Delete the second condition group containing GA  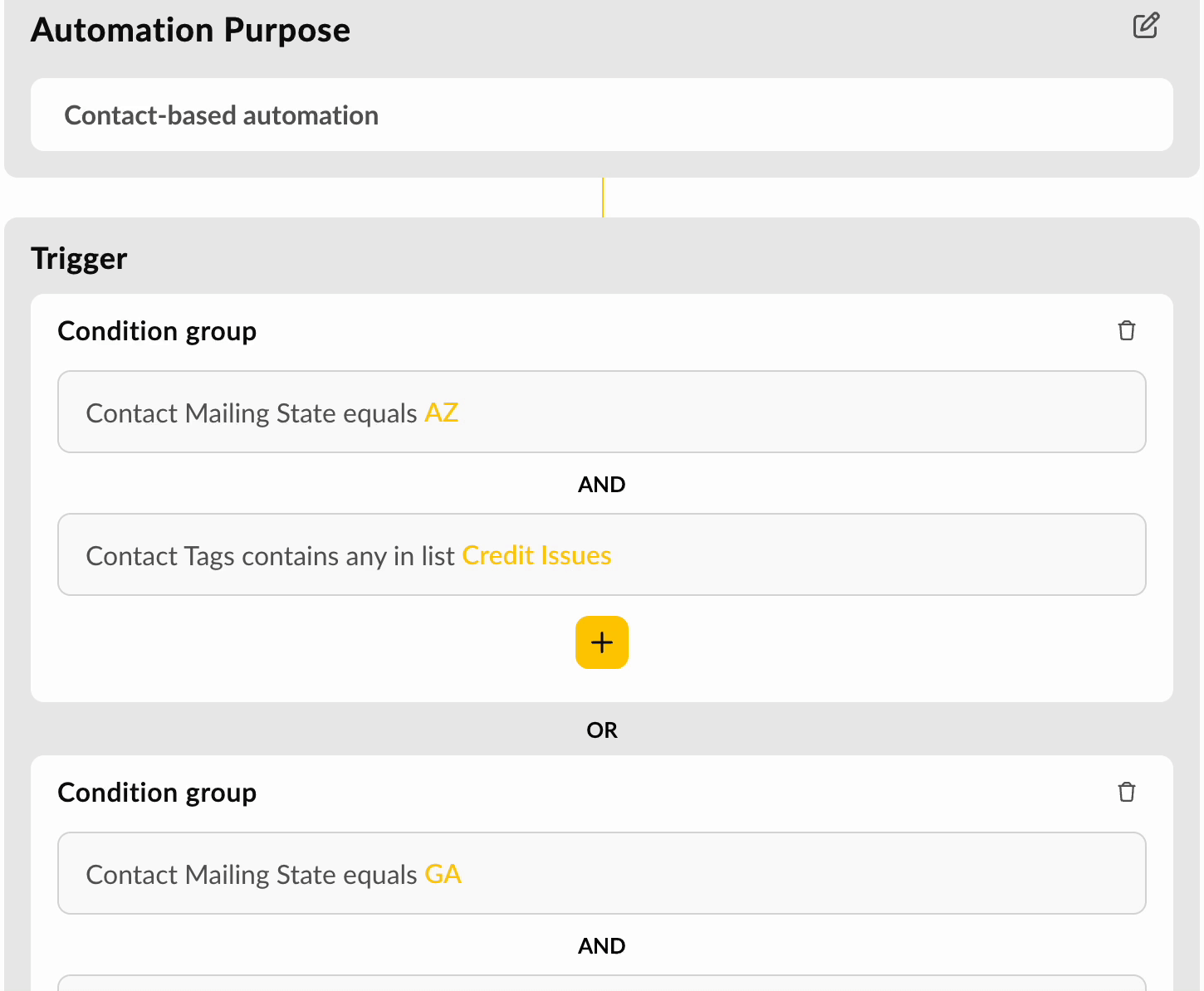(1127, 792)
